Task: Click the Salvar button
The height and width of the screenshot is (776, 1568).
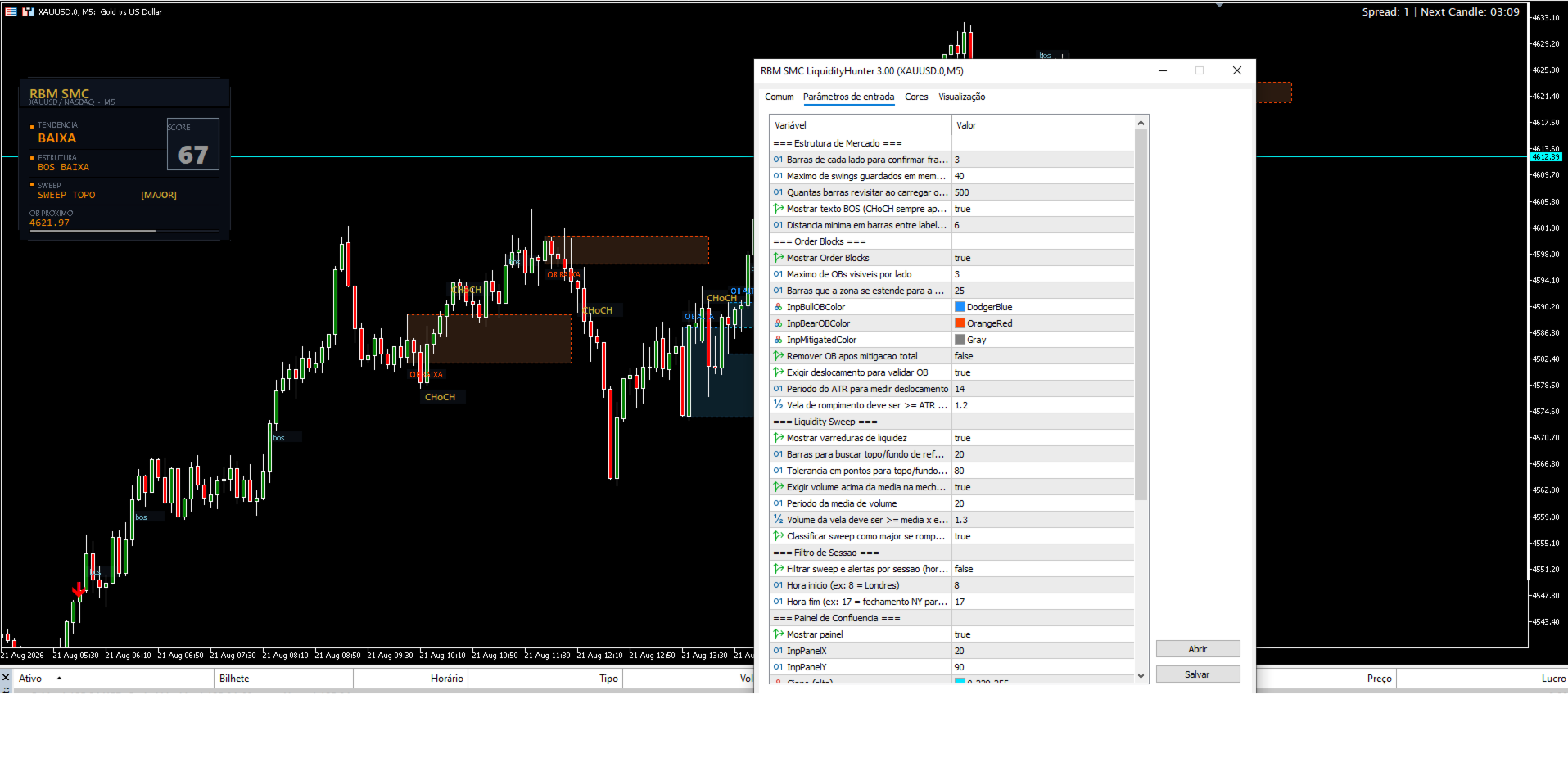Action: [1198, 674]
